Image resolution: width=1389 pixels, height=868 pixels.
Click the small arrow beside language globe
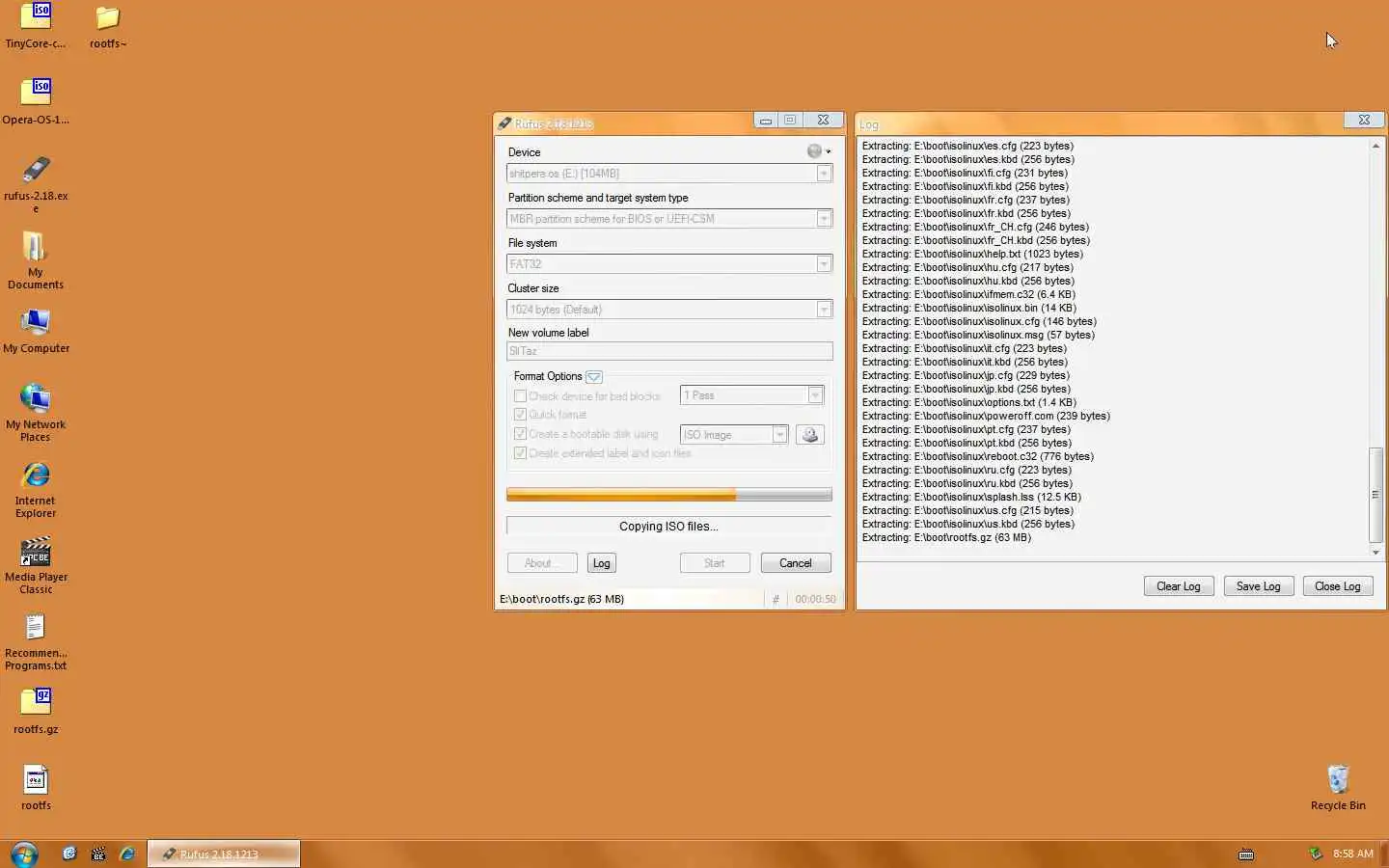tap(828, 152)
